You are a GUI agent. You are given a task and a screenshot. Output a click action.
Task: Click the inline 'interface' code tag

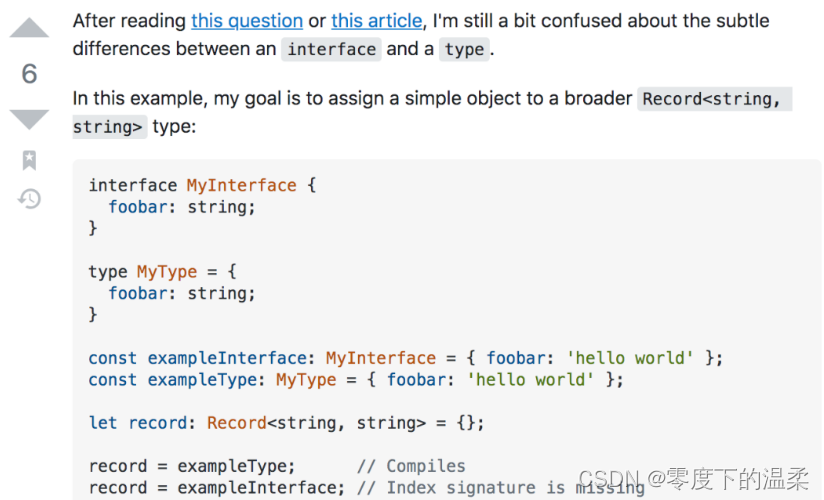pyautogui.click(x=331, y=49)
